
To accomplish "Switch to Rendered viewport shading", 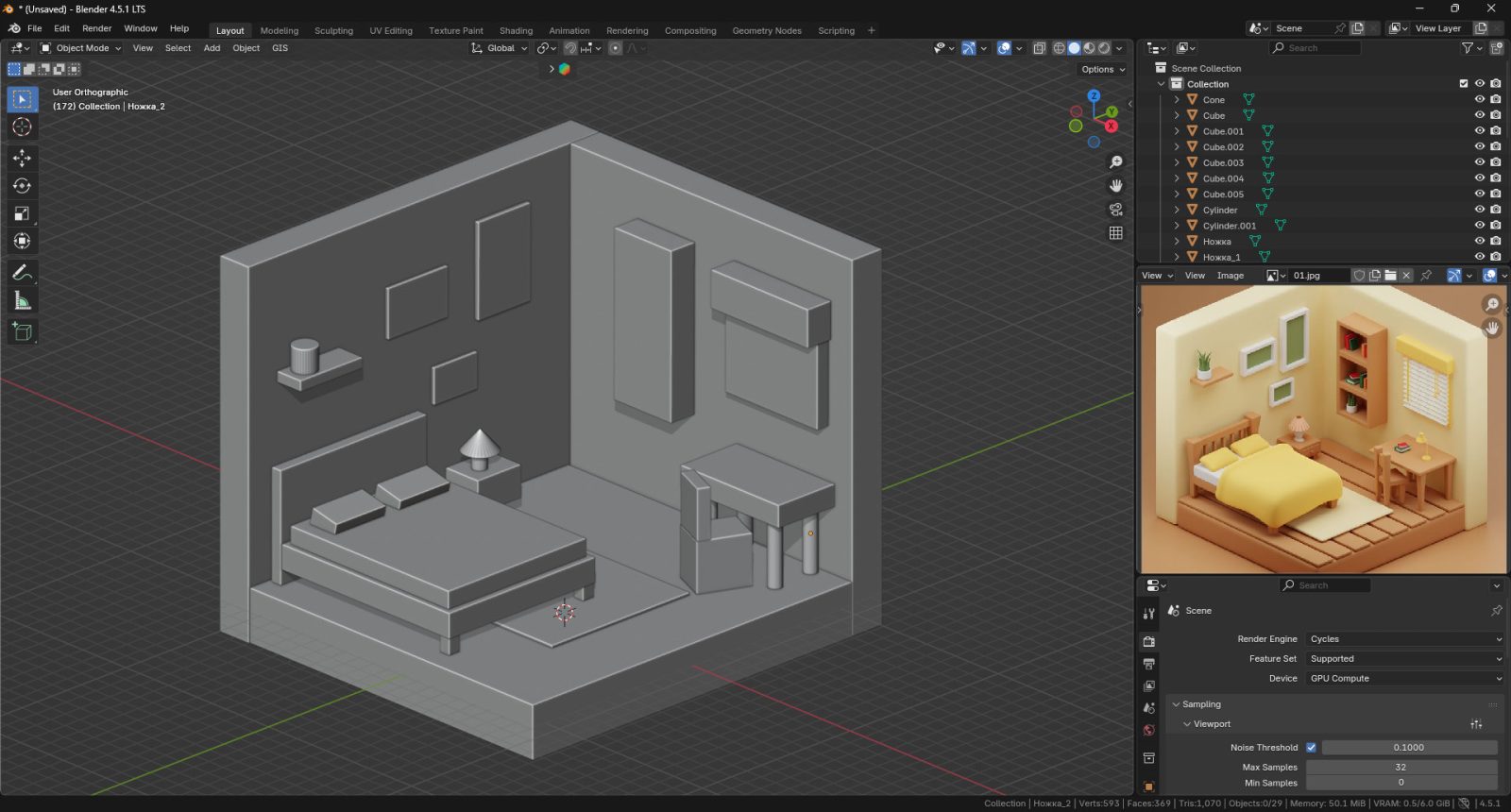I will (x=1104, y=48).
